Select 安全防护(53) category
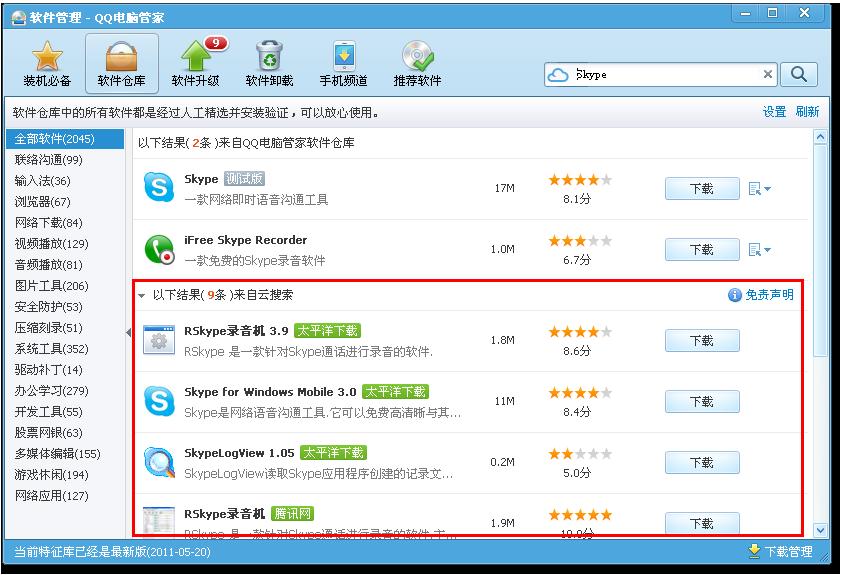Image resolution: width=843 pixels, height=575 pixels. pyautogui.click(x=48, y=306)
